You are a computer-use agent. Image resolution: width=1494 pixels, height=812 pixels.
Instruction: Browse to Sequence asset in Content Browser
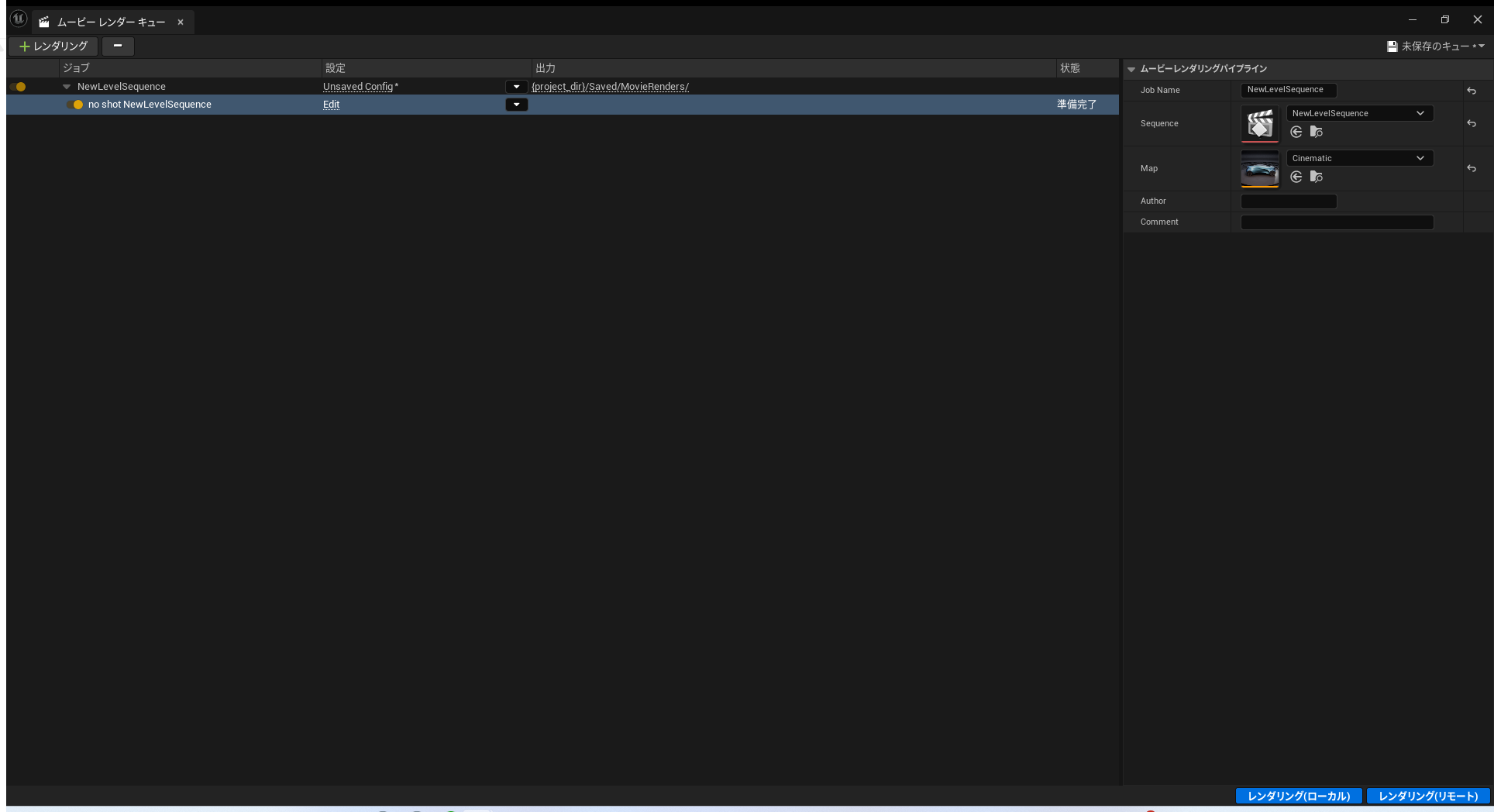point(1316,132)
